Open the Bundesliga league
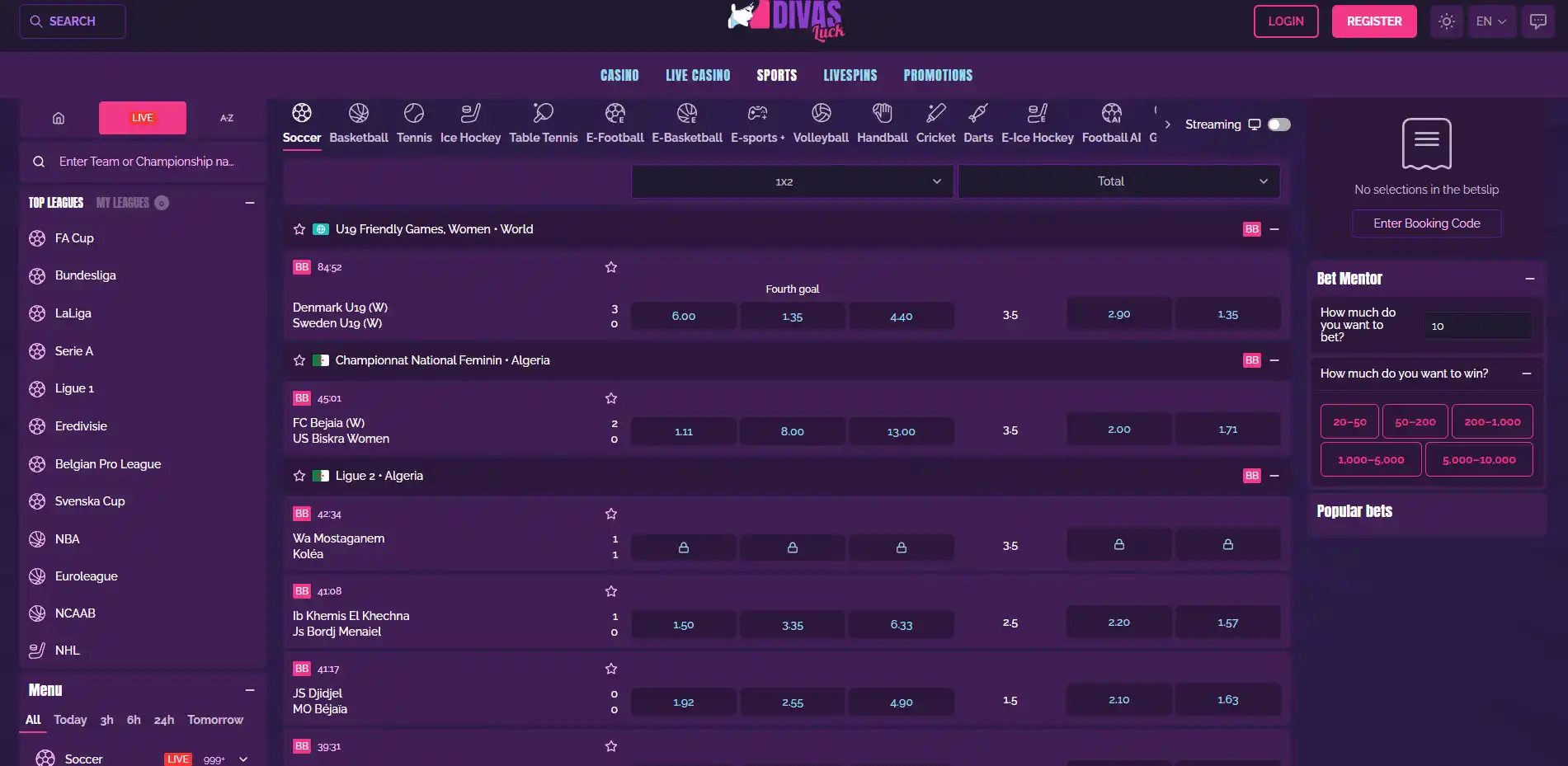 point(86,275)
